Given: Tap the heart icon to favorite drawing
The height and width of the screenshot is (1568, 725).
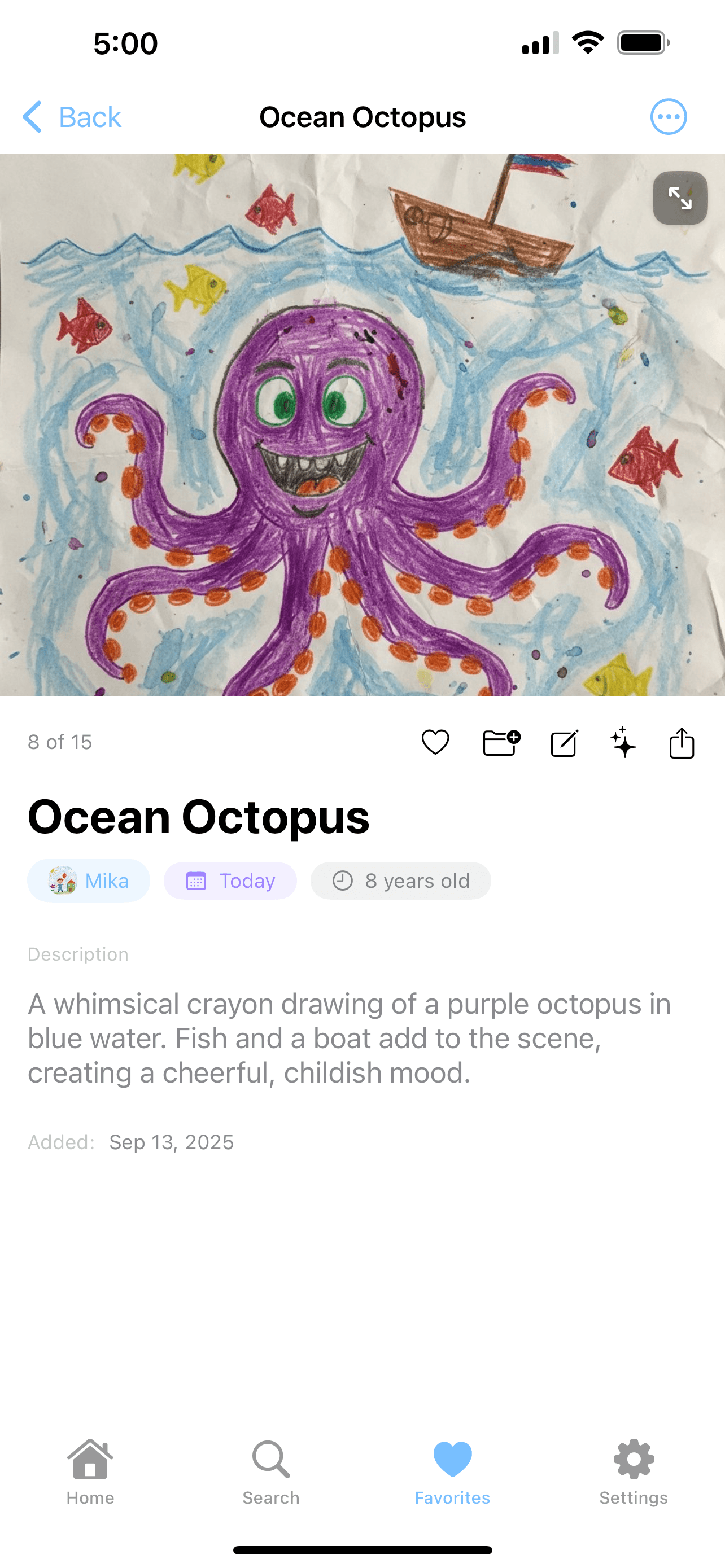Looking at the screenshot, I should 435,742.
